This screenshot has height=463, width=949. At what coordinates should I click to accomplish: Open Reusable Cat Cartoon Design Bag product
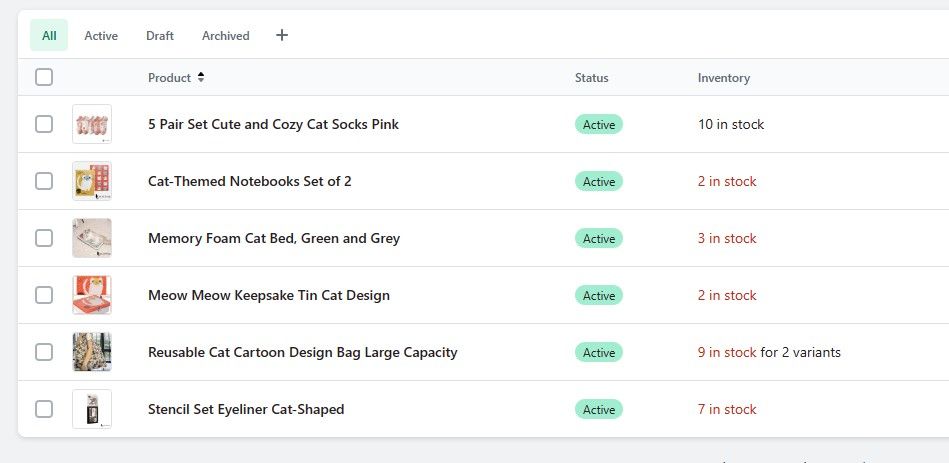click(302, 352)
